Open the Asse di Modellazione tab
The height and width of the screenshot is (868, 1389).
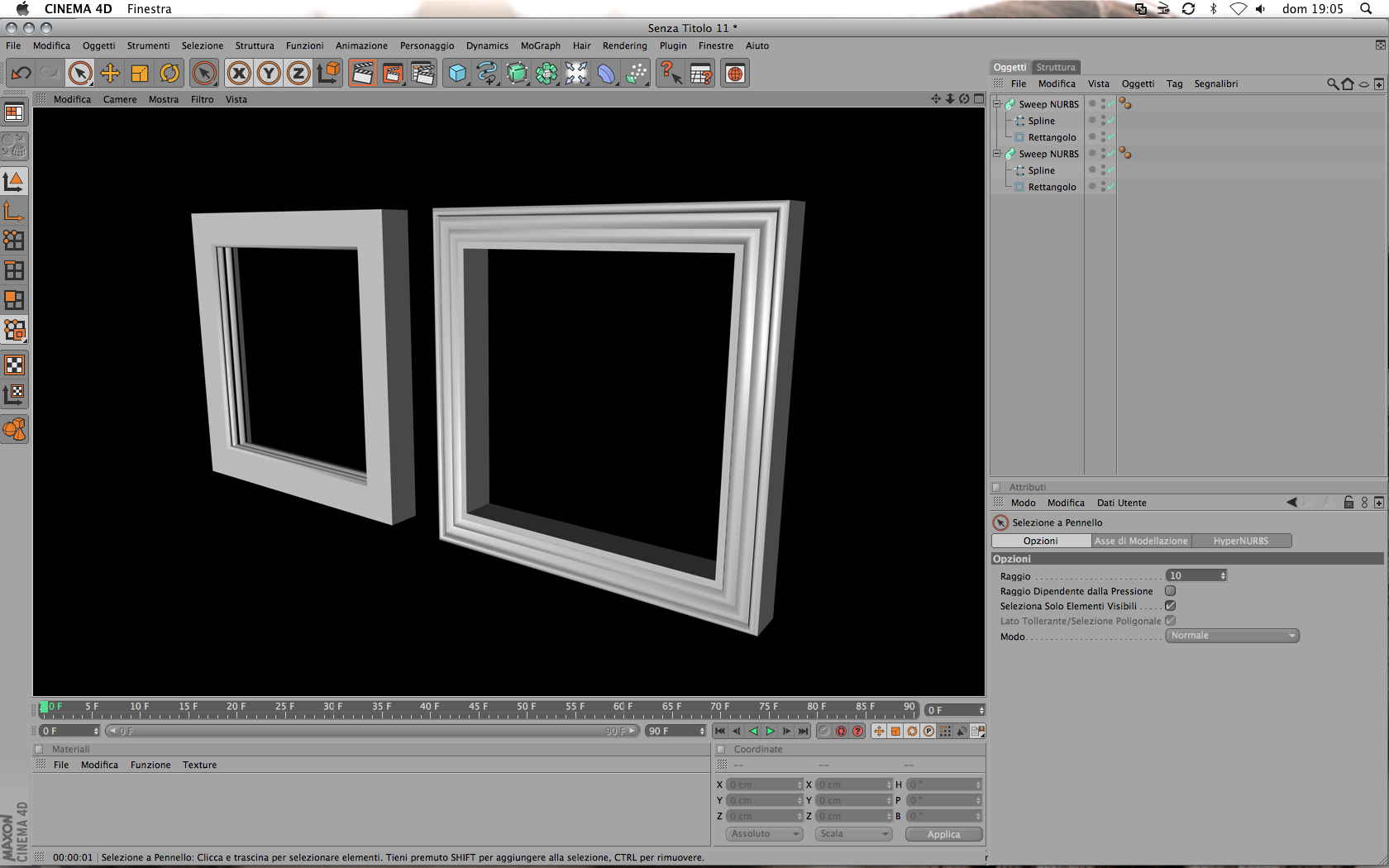(x=1141, y=541)
